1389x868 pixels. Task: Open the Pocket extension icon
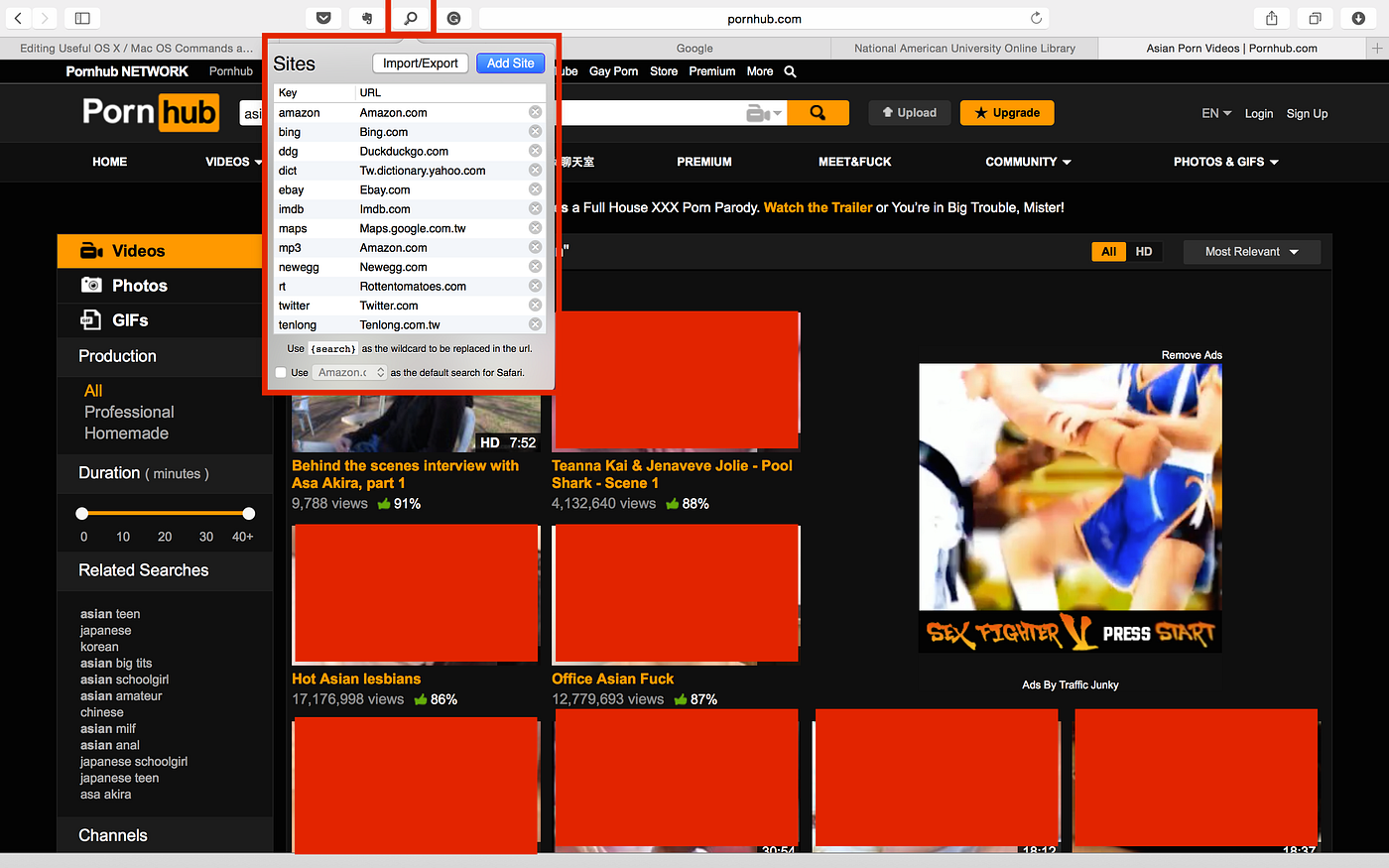pos(323,18)
